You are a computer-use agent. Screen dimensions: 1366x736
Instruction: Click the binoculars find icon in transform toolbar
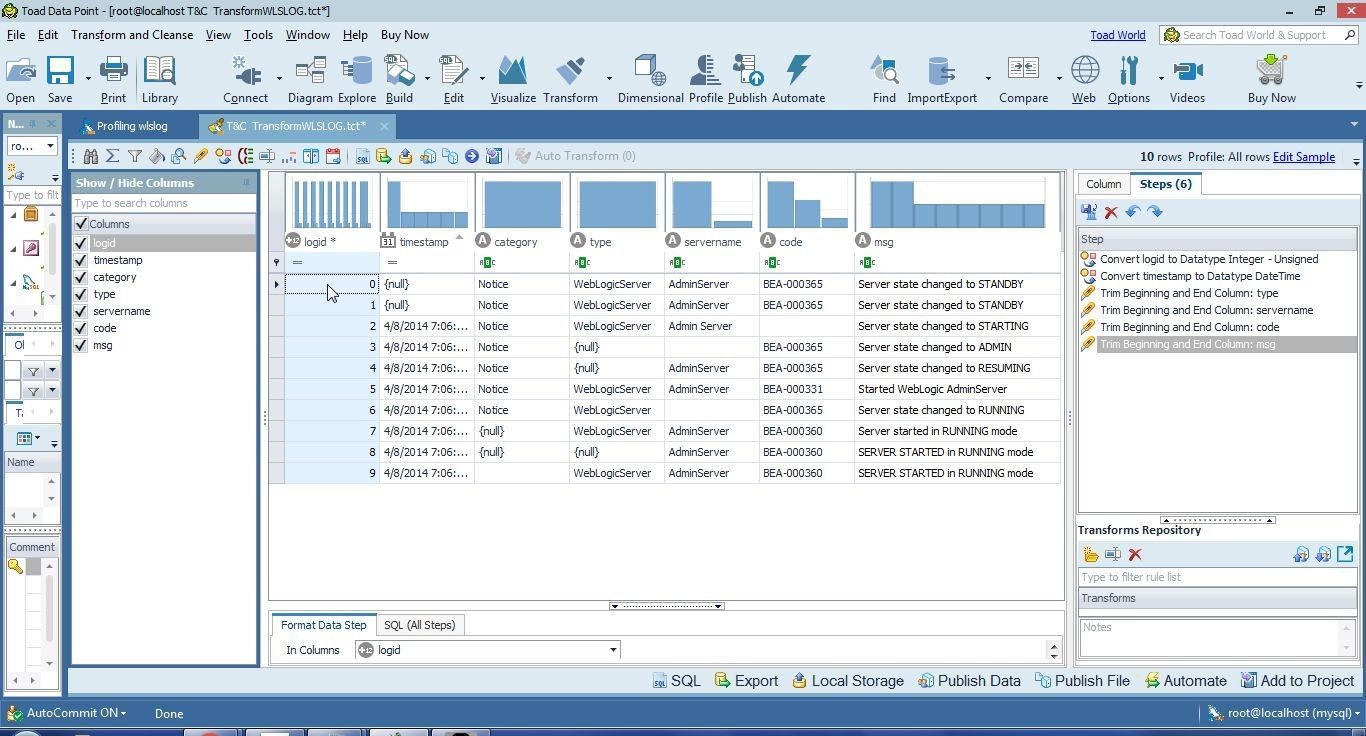click(x=91, y=156)
